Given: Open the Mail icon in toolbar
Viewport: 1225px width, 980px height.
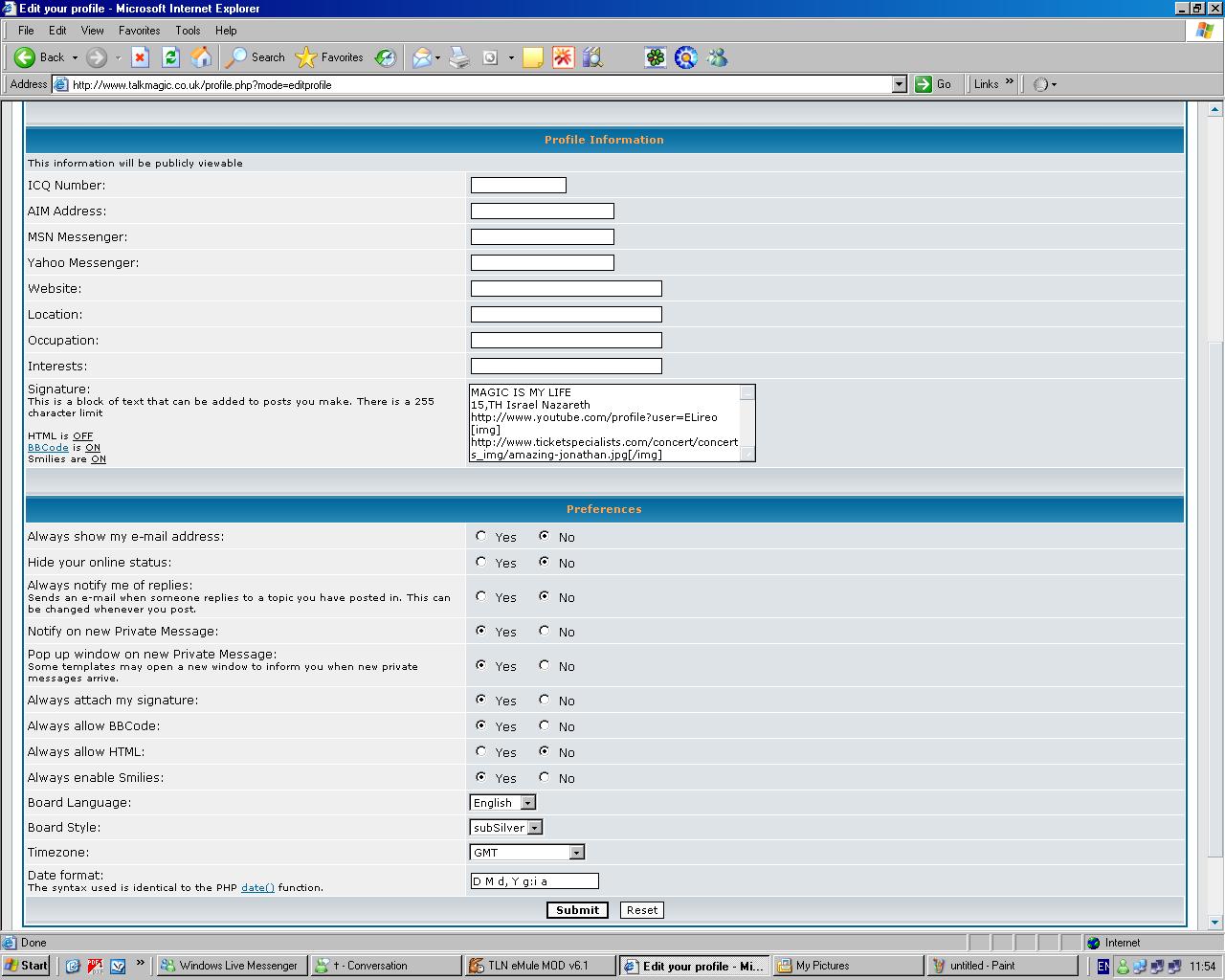Looking at the screenshot, I should click(422, 57).
